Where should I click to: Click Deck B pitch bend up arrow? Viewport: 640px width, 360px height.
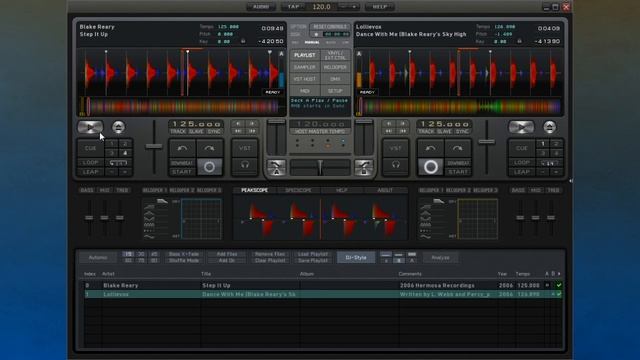458,148
